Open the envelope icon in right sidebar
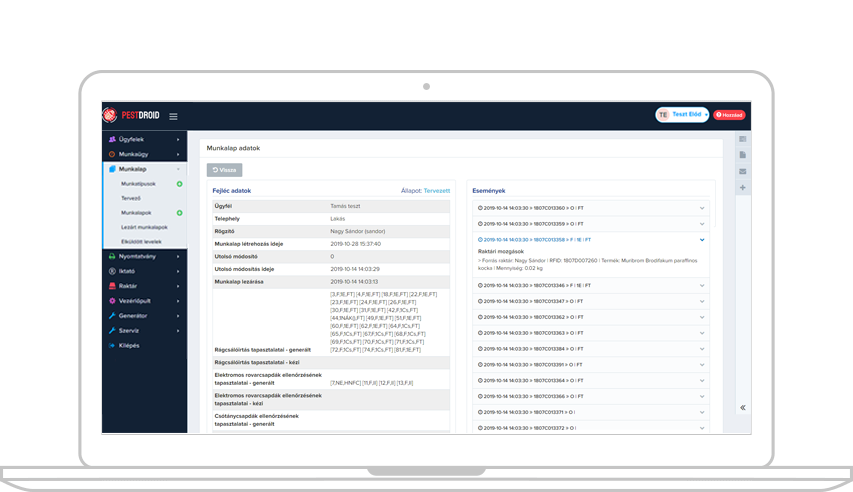The width and height of the screenshot is (853, 492). (742, 171)
